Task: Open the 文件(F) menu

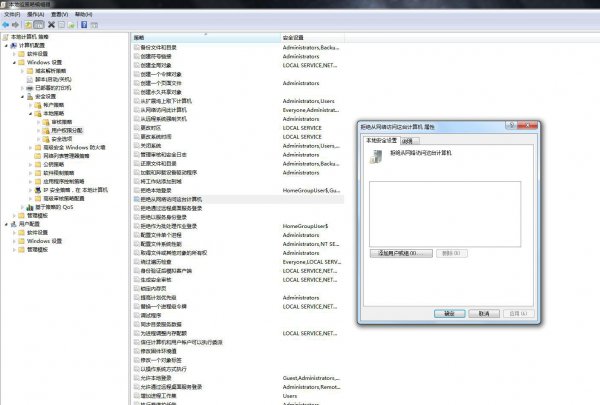Action: (12, 15)
